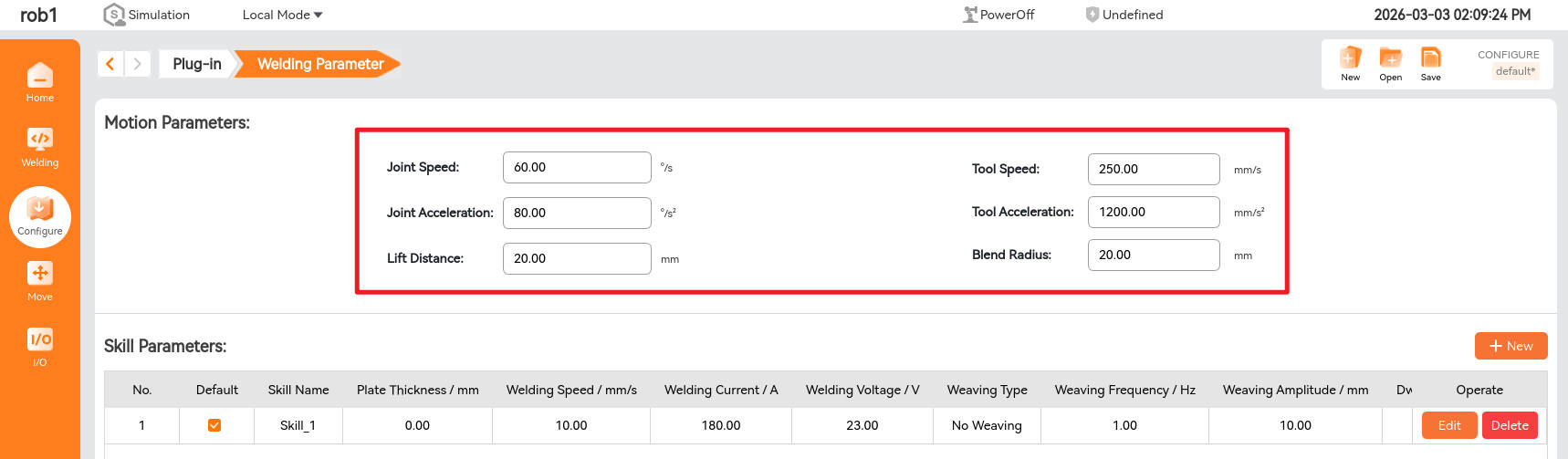Delete the Skill_1 row
The image size is (1568, 459).
[1510, 425]
